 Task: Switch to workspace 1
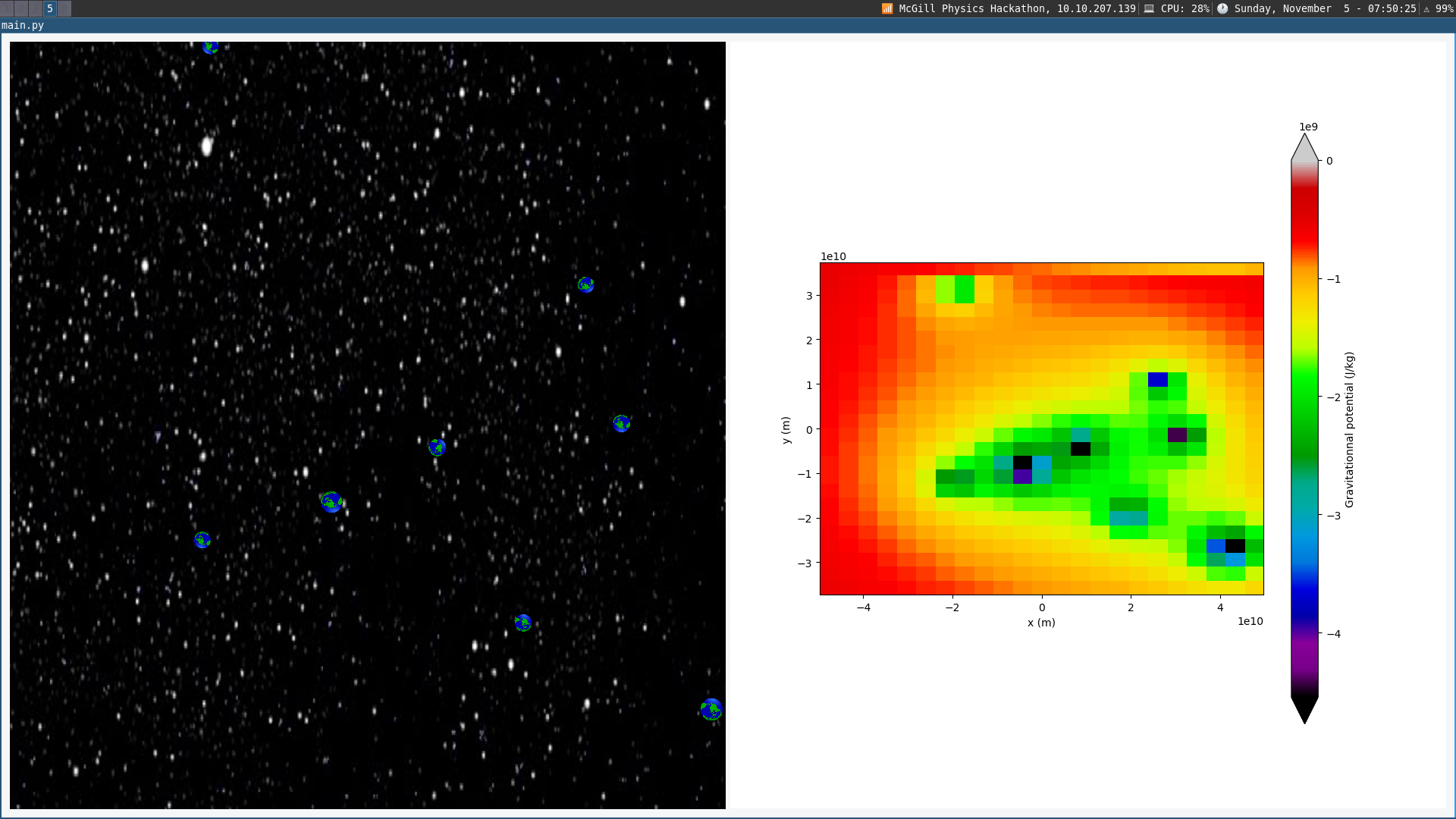[x=7, y=8]
